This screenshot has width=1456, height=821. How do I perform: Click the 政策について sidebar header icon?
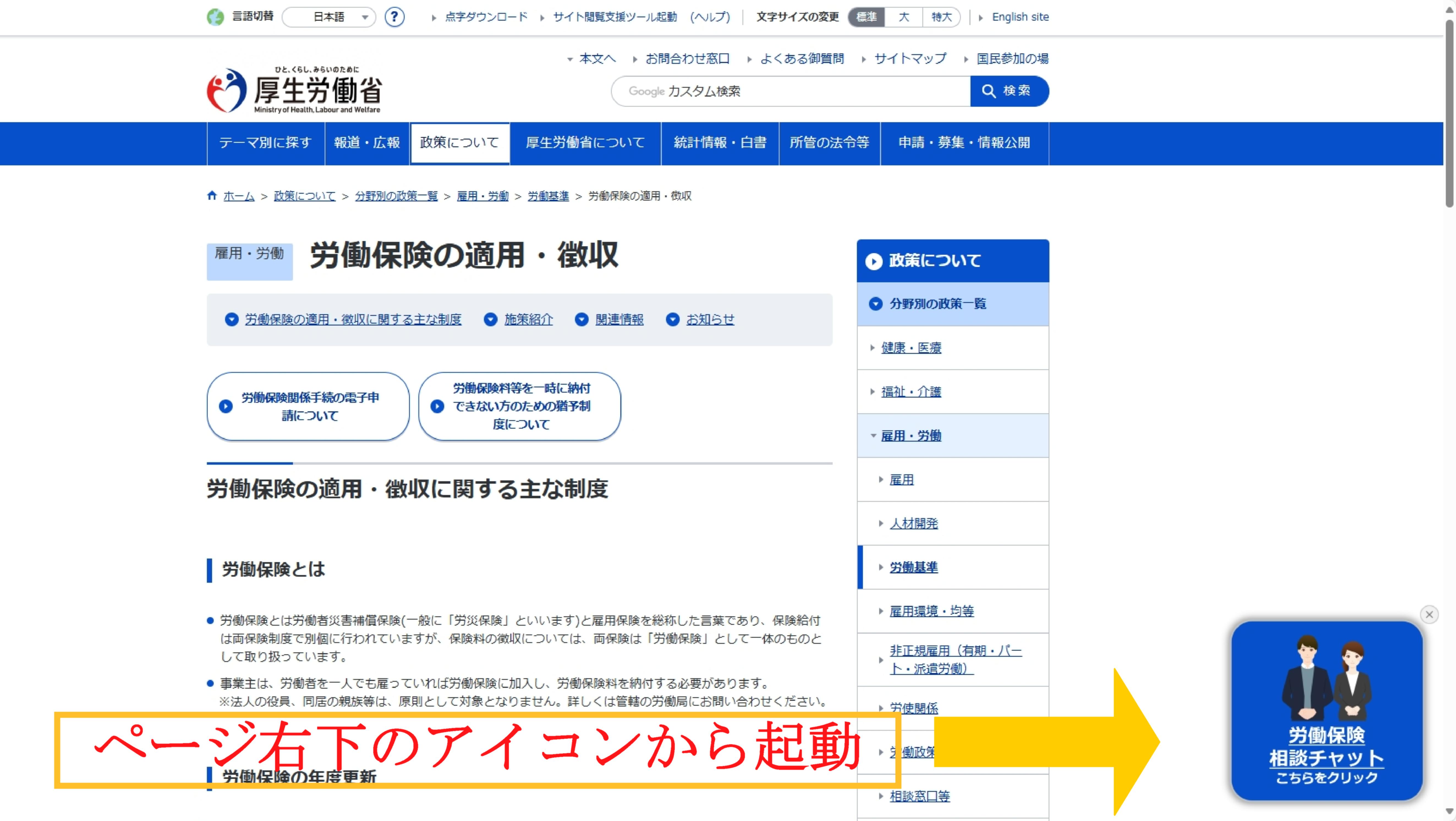tap(874, 261)
